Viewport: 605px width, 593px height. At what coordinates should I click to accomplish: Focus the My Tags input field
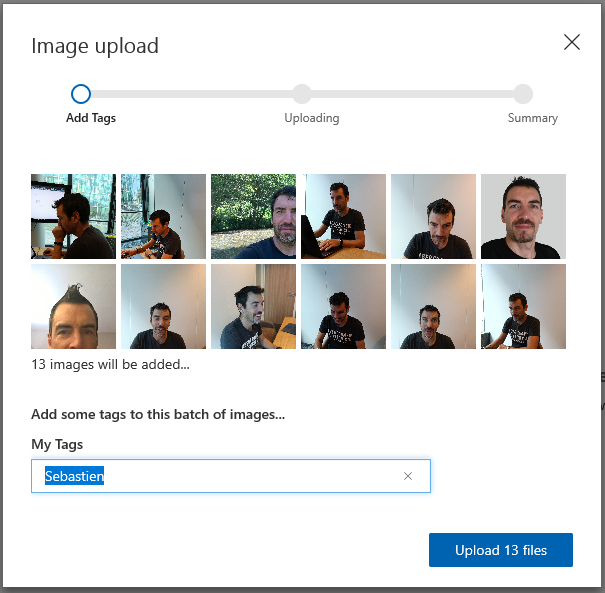[x=231, y=476]
